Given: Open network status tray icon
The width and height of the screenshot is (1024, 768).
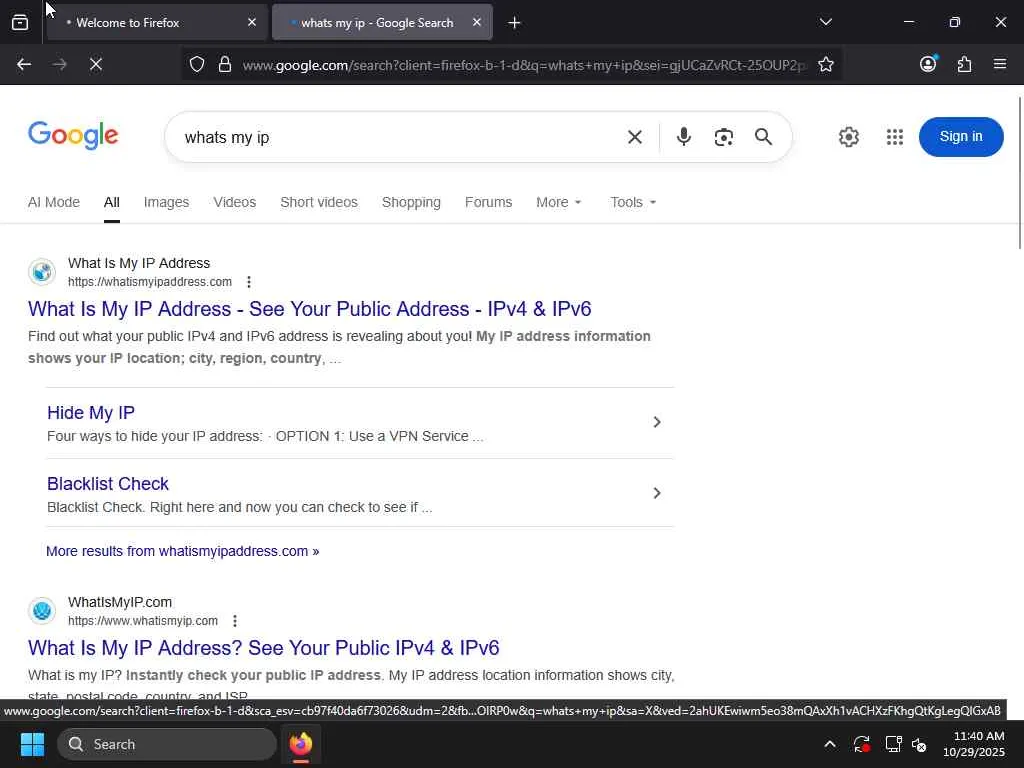Looking at the screenshot, I should coord(893,744).
